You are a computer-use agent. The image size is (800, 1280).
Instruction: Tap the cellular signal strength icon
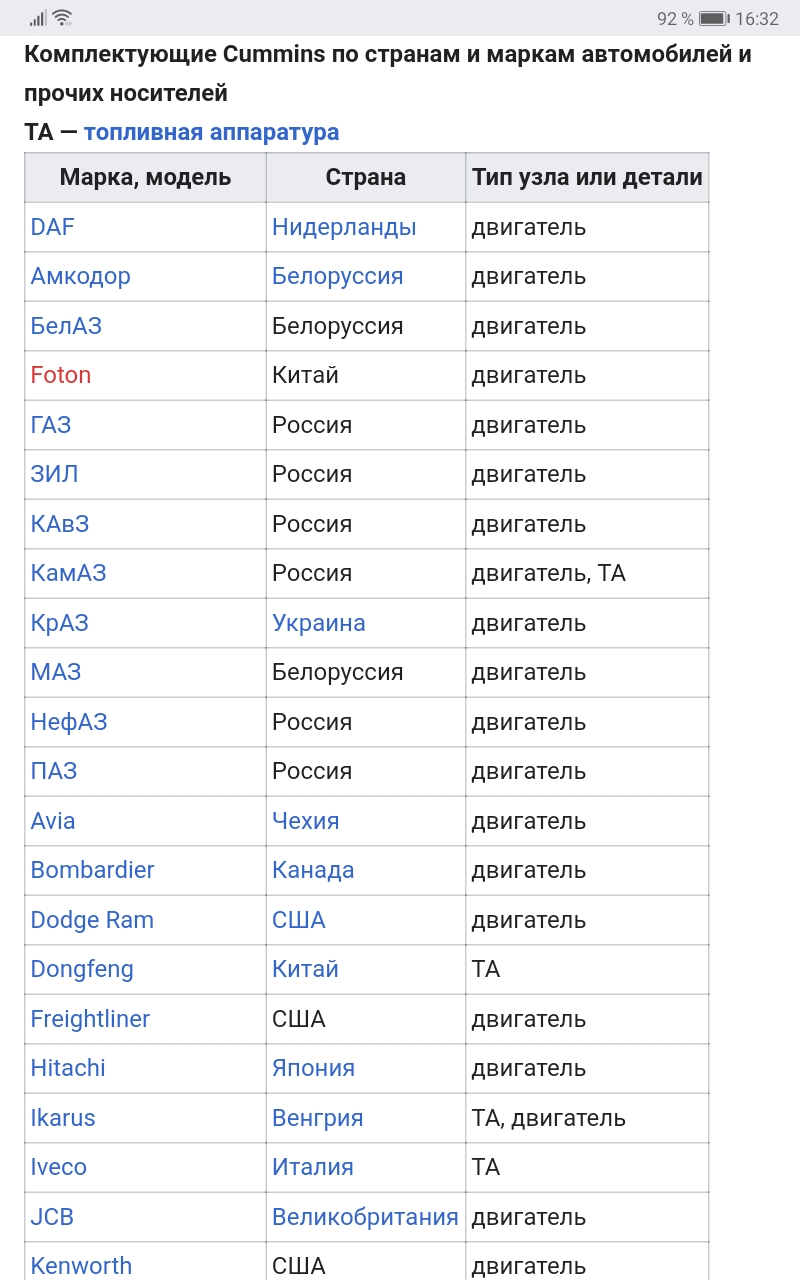pyautogui.click(x=38, y=18)
